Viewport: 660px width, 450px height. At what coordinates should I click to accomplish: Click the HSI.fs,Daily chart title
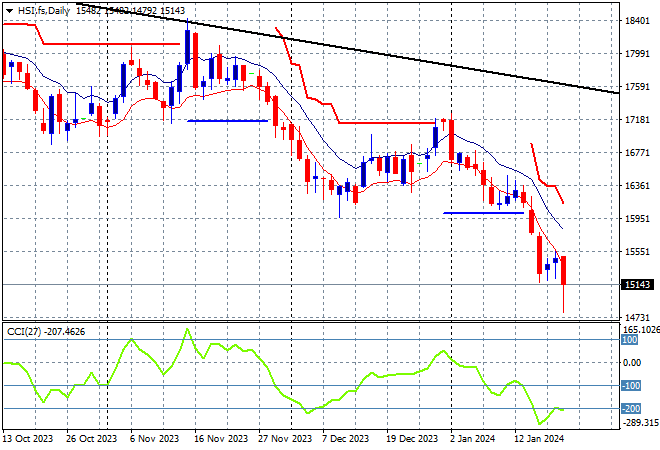(x=35, y=8)
